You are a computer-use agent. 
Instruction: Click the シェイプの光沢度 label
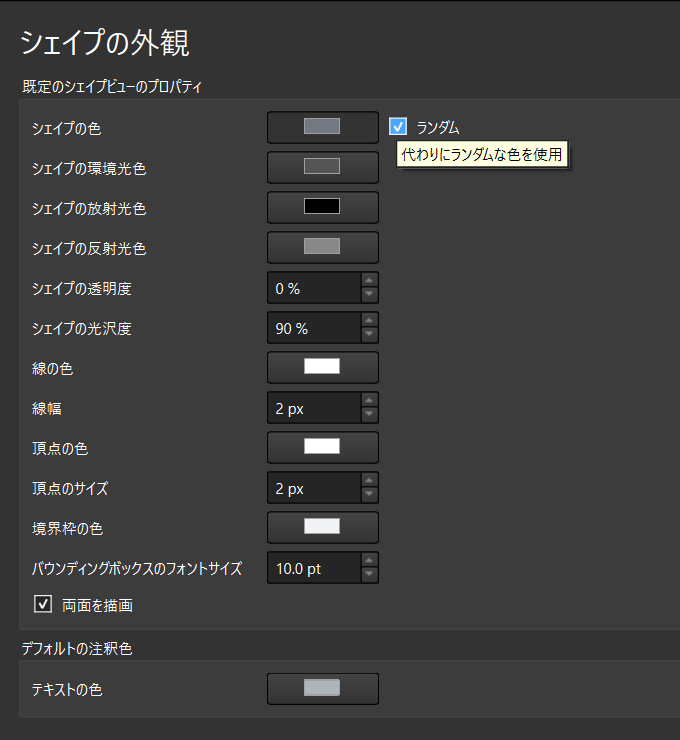[82, 328]
